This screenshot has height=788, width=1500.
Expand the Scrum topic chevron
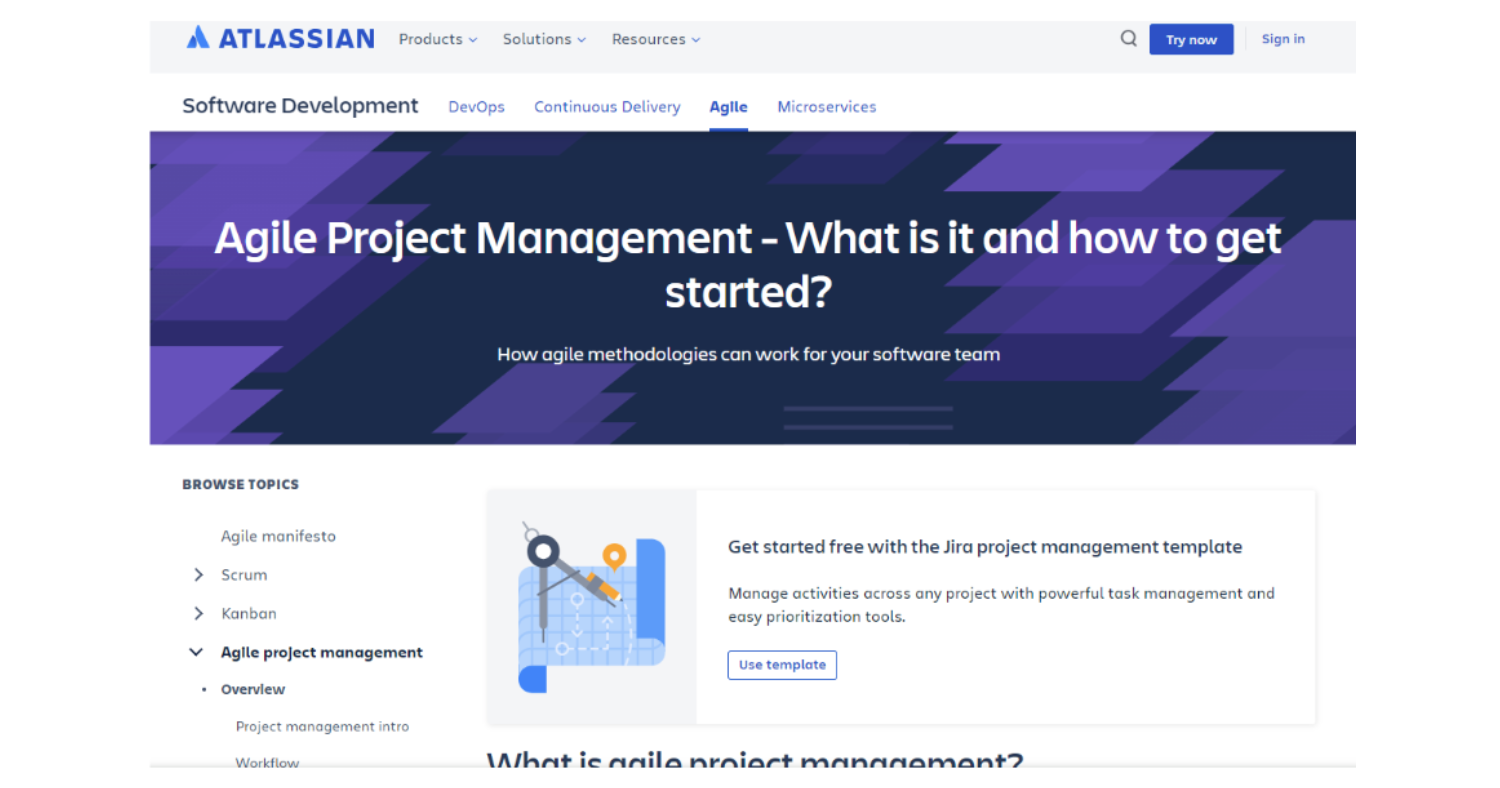pyautogui.click(x=198, y=575)
